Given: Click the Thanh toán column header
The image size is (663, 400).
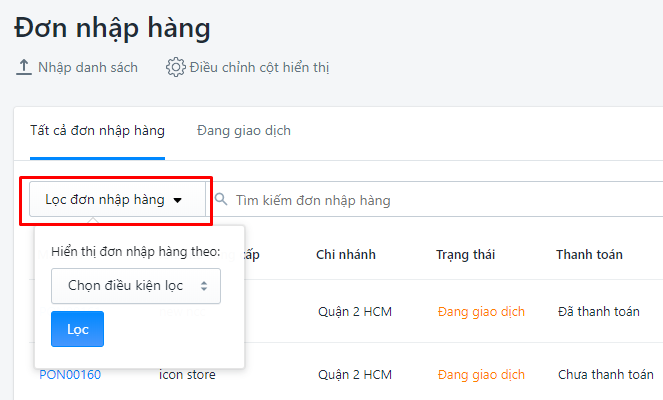Looking at the screenshot, I should (589, 255).
